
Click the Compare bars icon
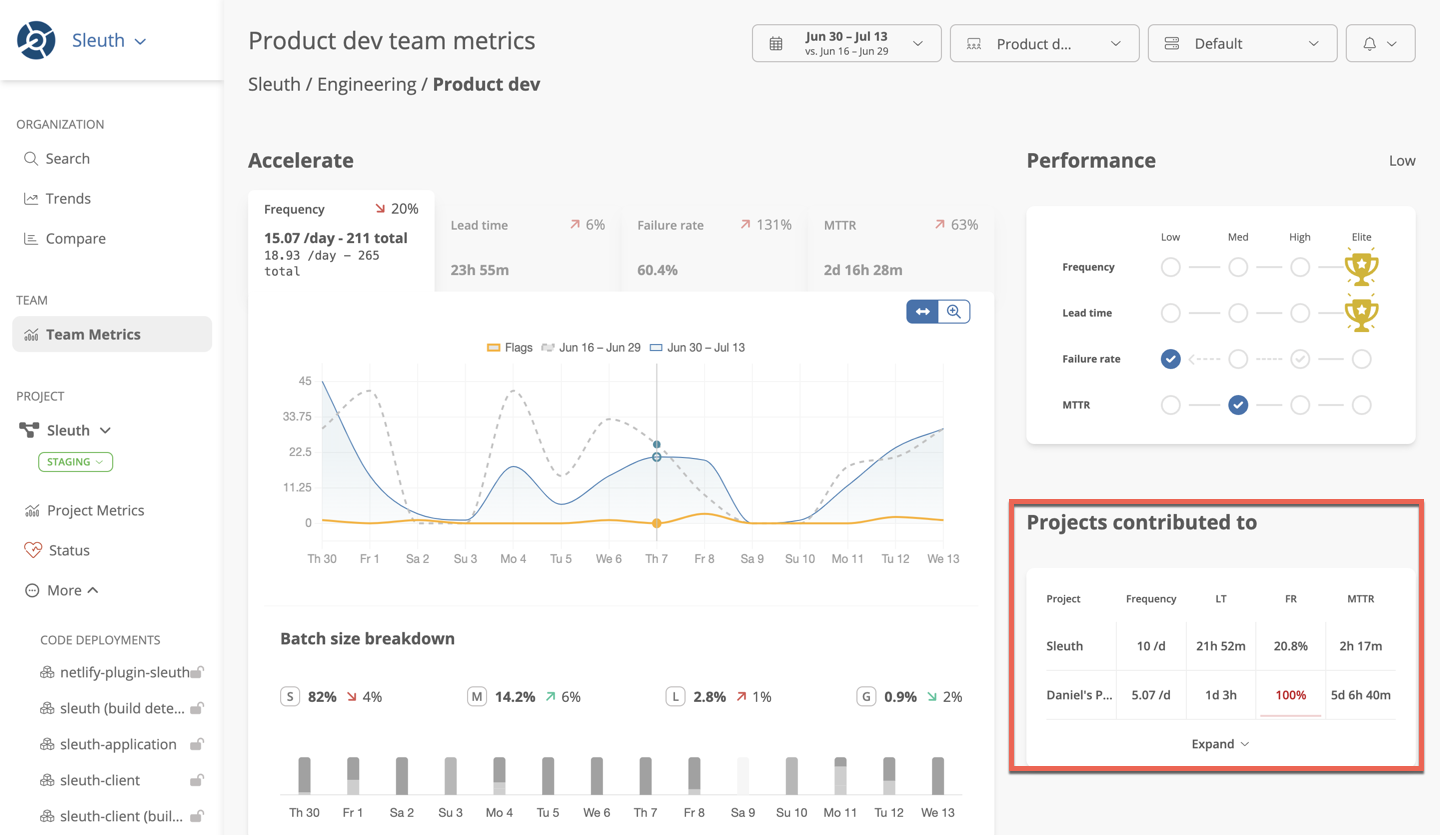31,239
